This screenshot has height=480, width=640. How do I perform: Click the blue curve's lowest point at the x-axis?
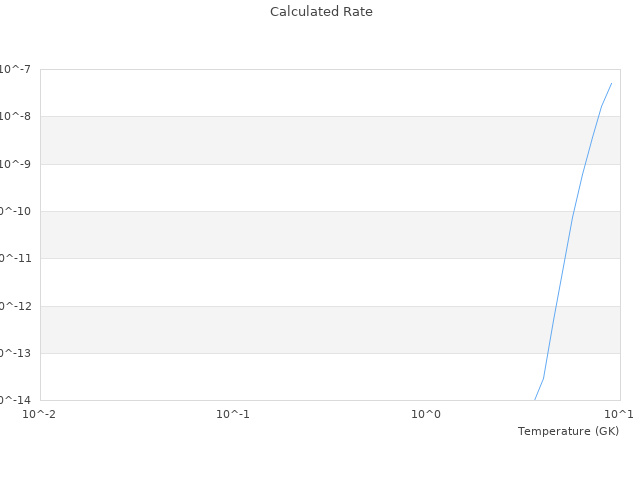pos(535,400)
